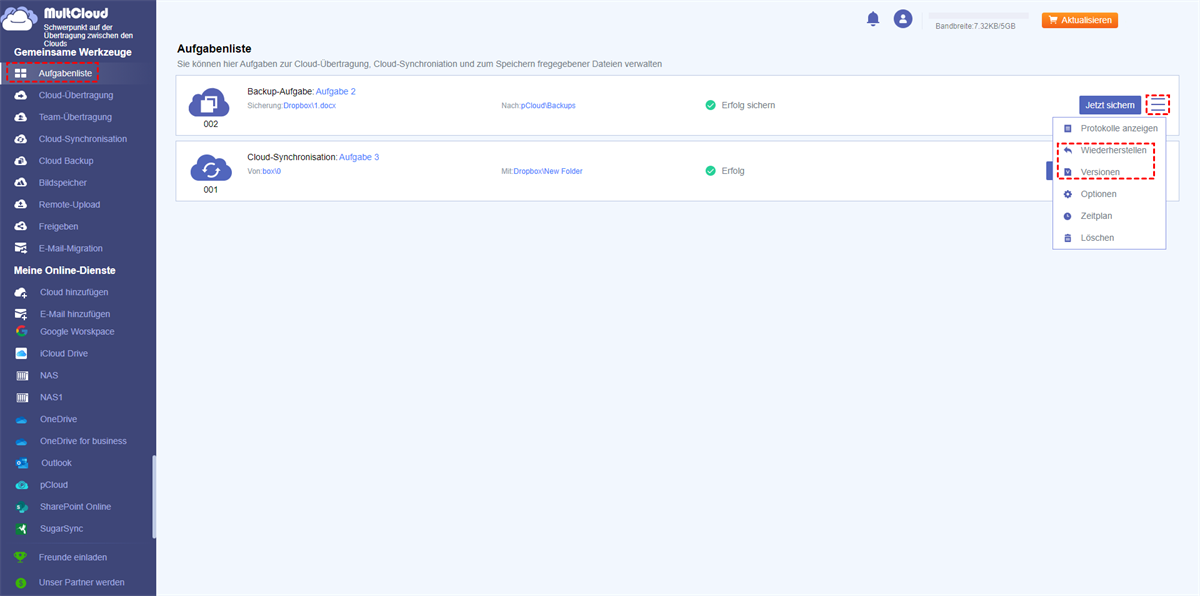Open Cloud-Synchronisation from sidebar icon

pyautogui.click(x=21, y=139)
